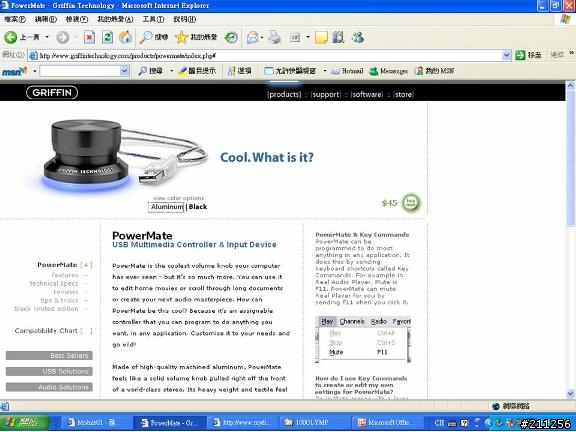Open the support navigation link

point(326,94)
